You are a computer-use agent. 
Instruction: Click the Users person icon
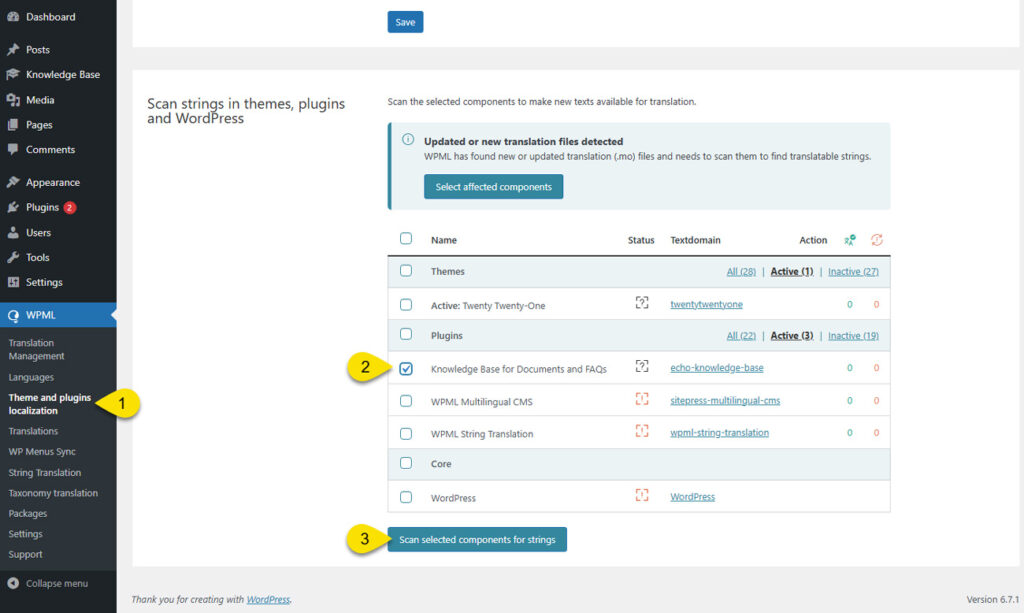[13, 232]
